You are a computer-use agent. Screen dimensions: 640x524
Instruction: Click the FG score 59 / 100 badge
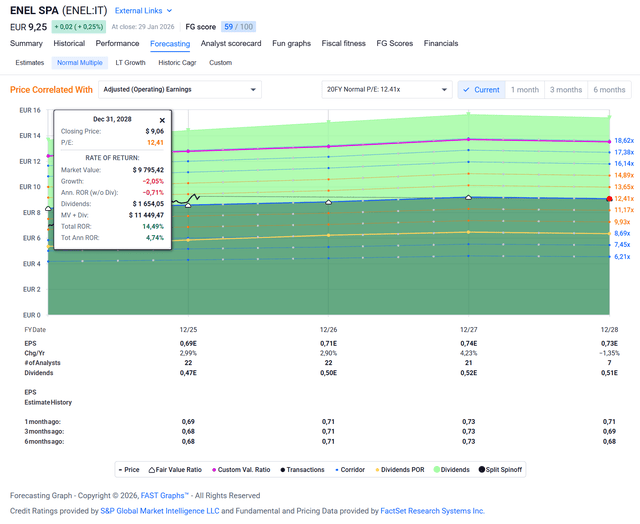238,27
